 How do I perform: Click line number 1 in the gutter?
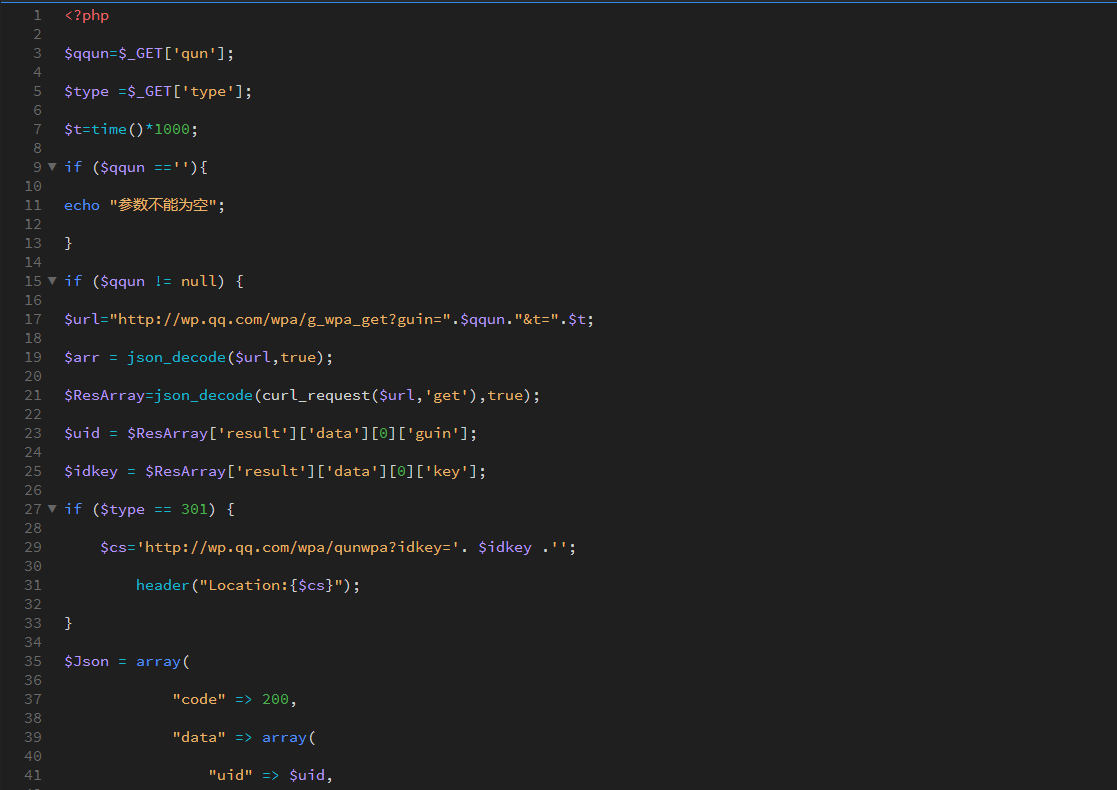click(37, 15)
